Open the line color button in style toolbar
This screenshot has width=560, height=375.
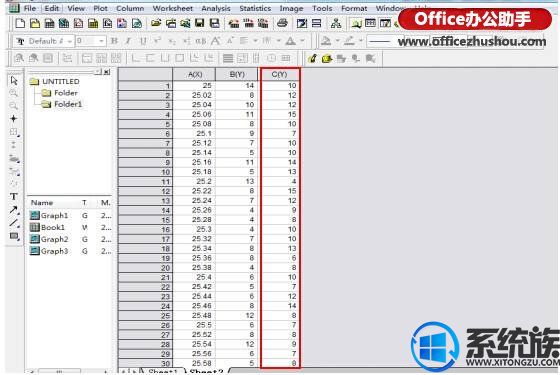[349, 41]
